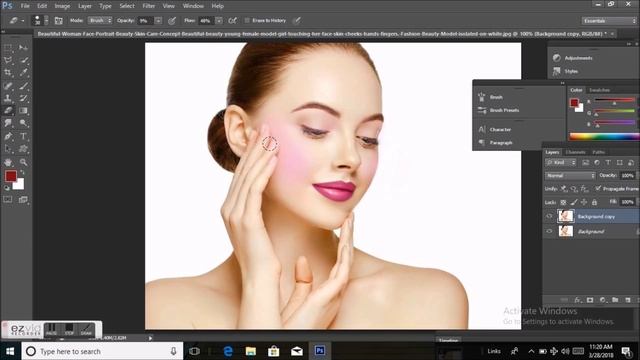Hide the Background layer
This screenshot has width=640, height=360.
[x=549, y=231]
